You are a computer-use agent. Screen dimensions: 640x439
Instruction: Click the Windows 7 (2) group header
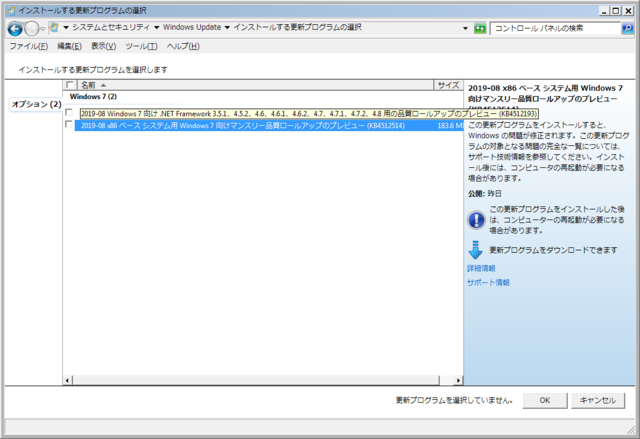(x=93, y=97)
